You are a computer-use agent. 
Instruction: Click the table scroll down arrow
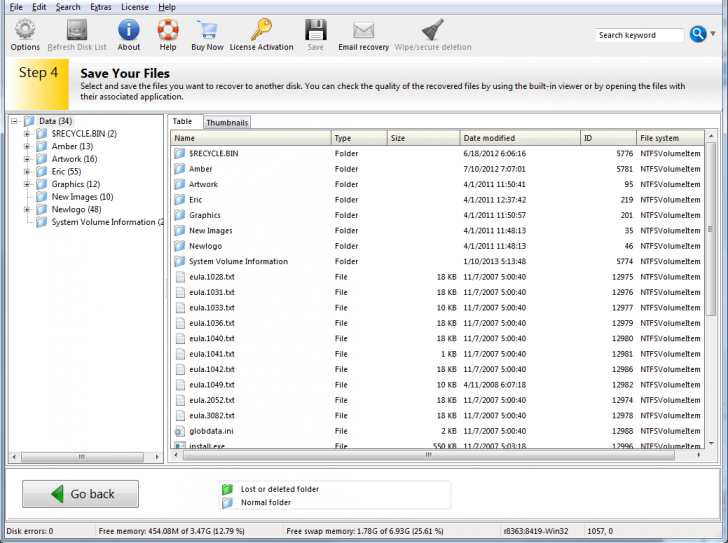pyautogui.click(x=711, y=444)
